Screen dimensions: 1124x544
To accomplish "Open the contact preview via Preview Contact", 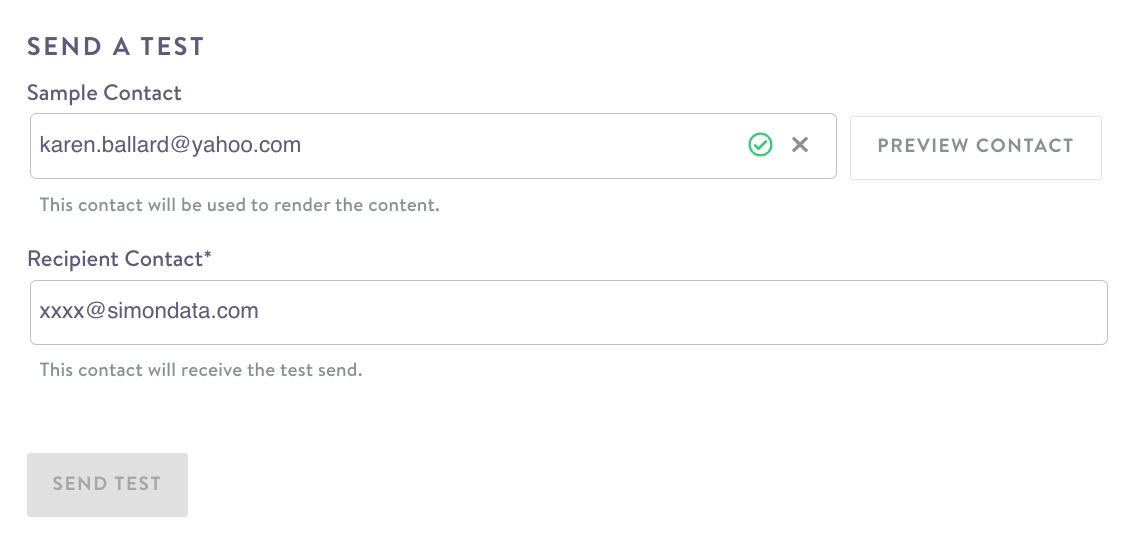I will point(975,146).
